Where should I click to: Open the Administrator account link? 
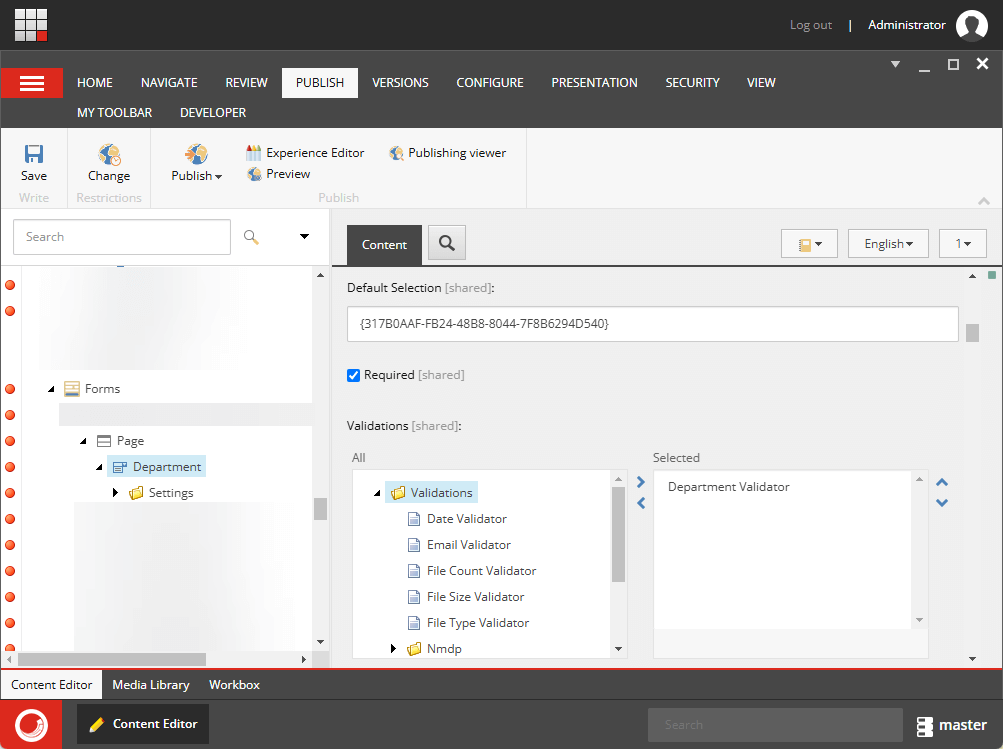(906, 24)
